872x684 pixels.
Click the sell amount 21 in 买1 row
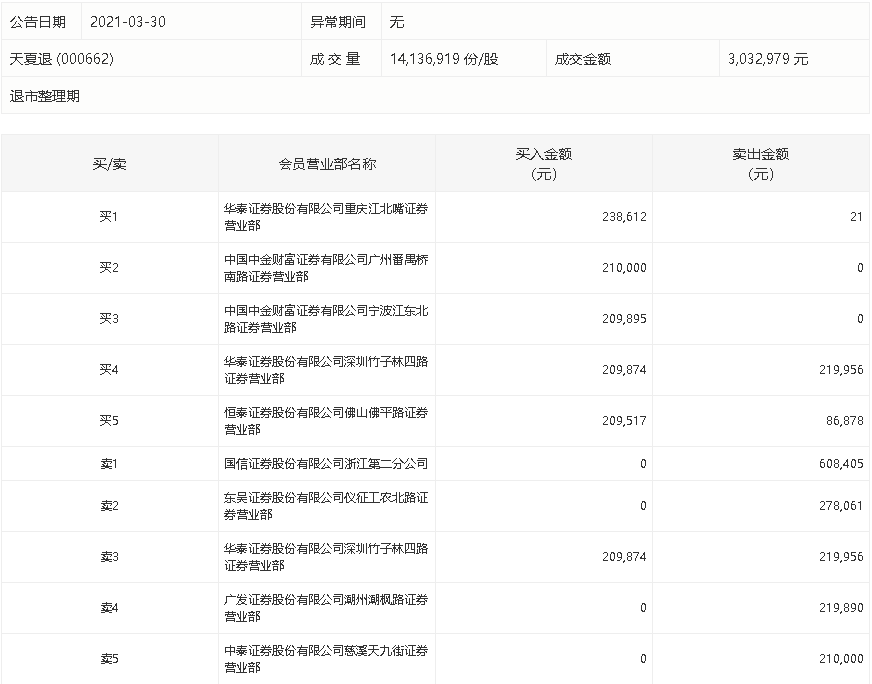coord(856,216)
